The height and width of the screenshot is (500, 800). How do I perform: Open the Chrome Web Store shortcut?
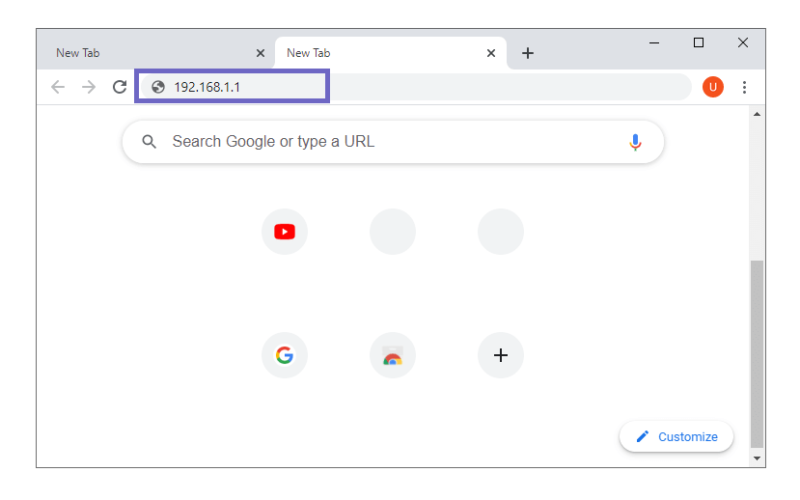[393, 355]
